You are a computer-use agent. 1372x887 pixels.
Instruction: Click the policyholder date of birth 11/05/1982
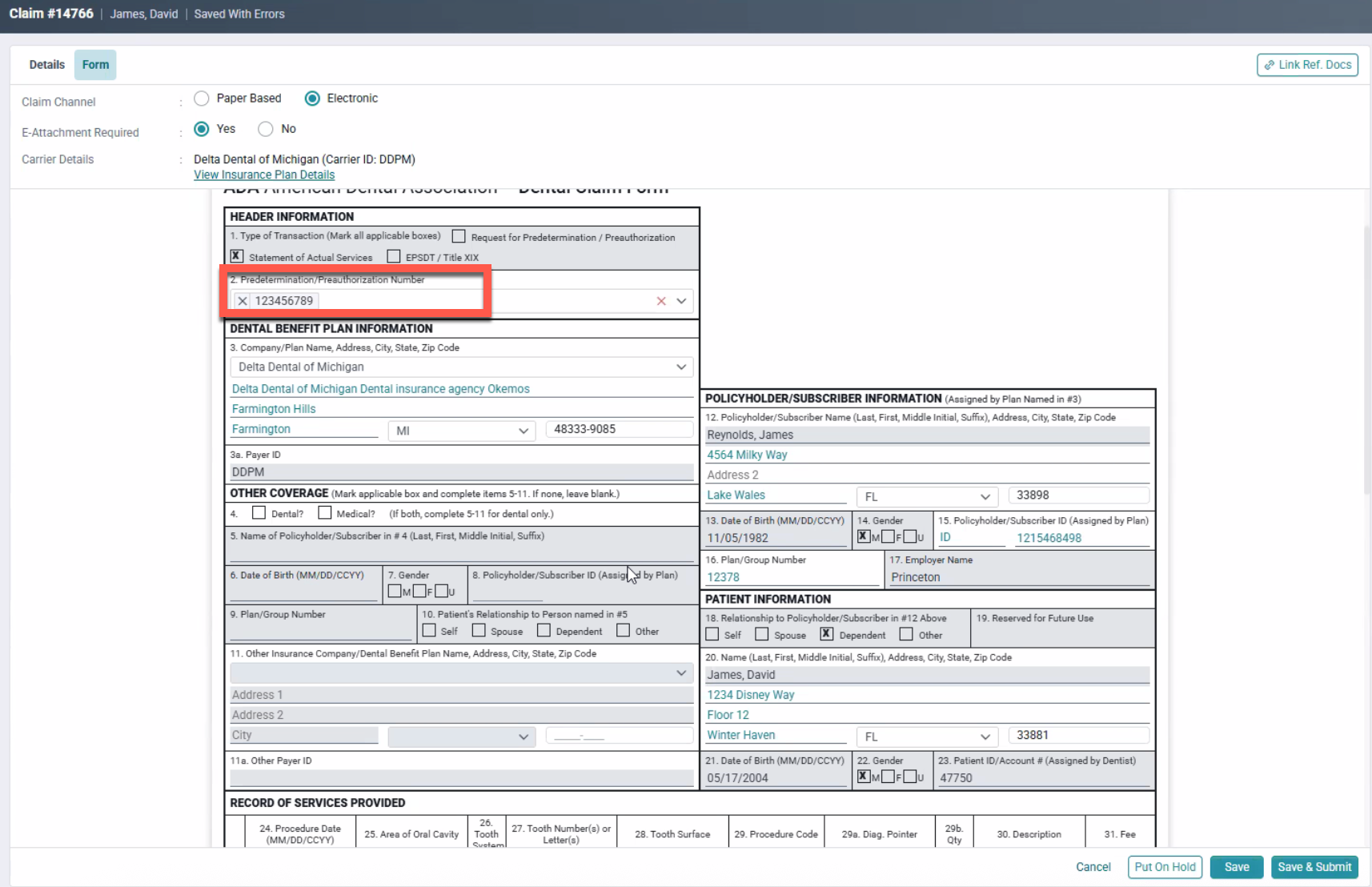click(776, 538)
